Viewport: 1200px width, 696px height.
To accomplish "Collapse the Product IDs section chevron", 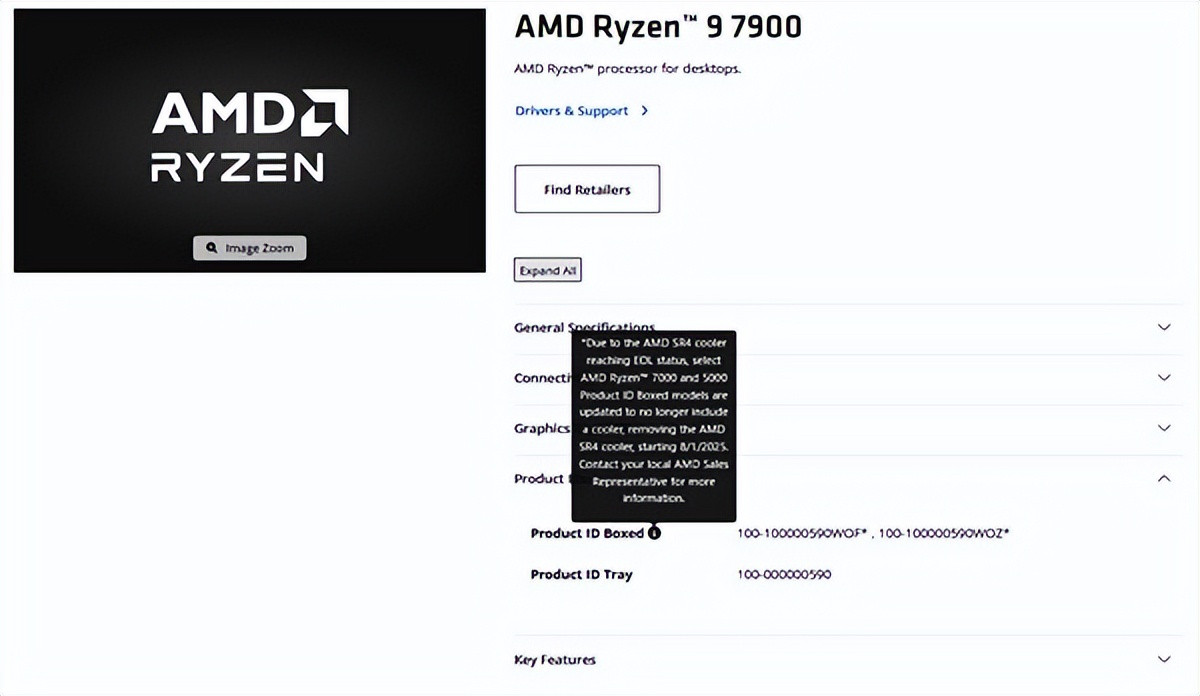I will tap(1163, 479).
